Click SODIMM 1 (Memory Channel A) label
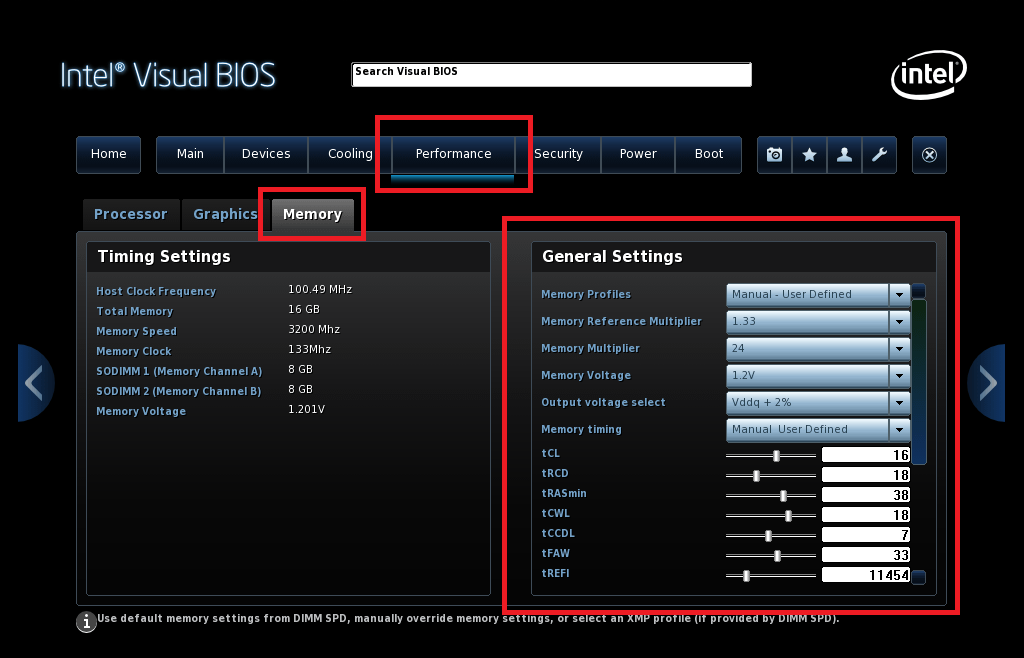The width and height of the screenshot is (1024, 658). point(179,371)
